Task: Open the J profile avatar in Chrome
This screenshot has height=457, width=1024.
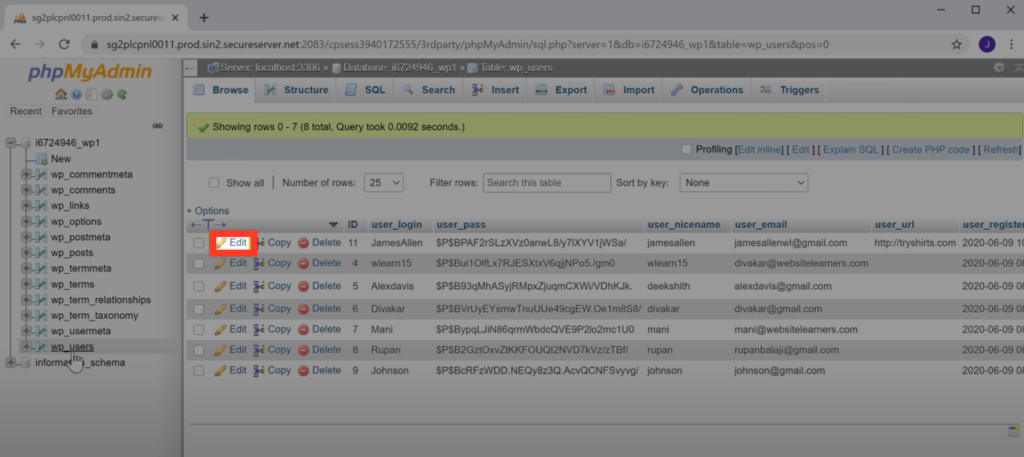Action: pos(987,44)
